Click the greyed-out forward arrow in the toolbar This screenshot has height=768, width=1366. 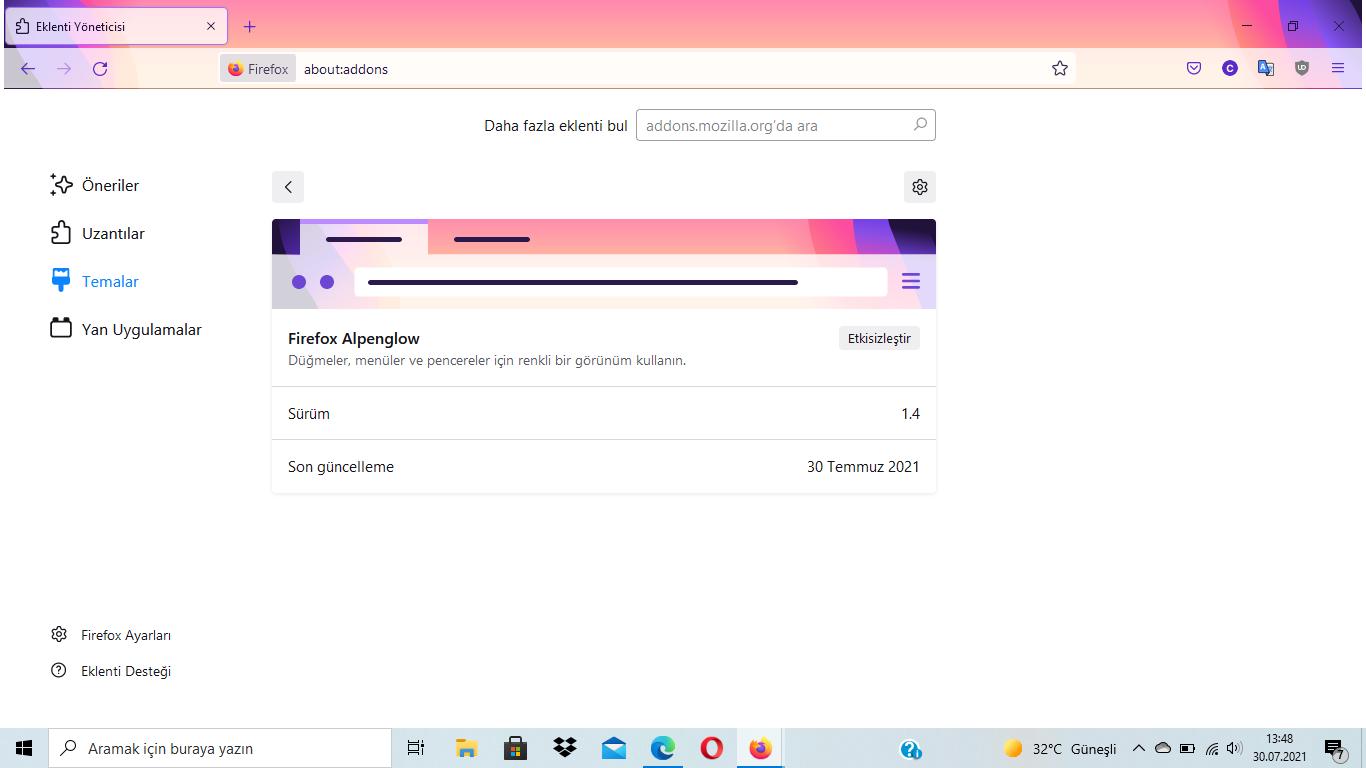(x=64, y=69)
